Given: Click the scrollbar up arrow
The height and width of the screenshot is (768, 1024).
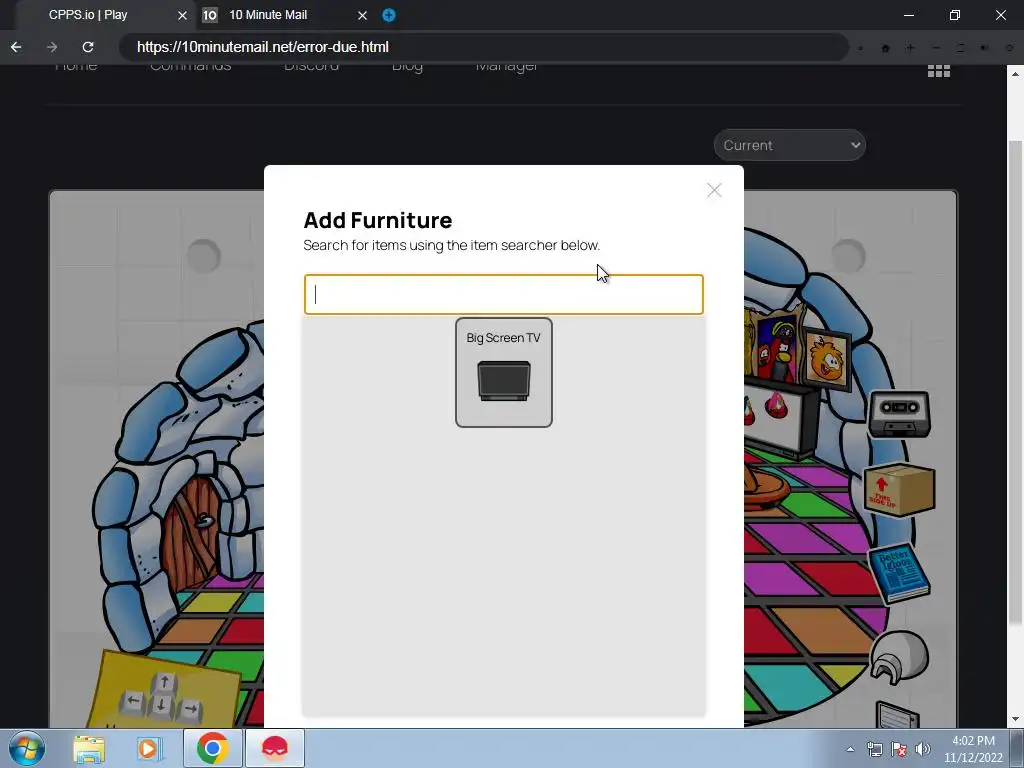Looking at the screenshot, I should (x=1015, y=72).
